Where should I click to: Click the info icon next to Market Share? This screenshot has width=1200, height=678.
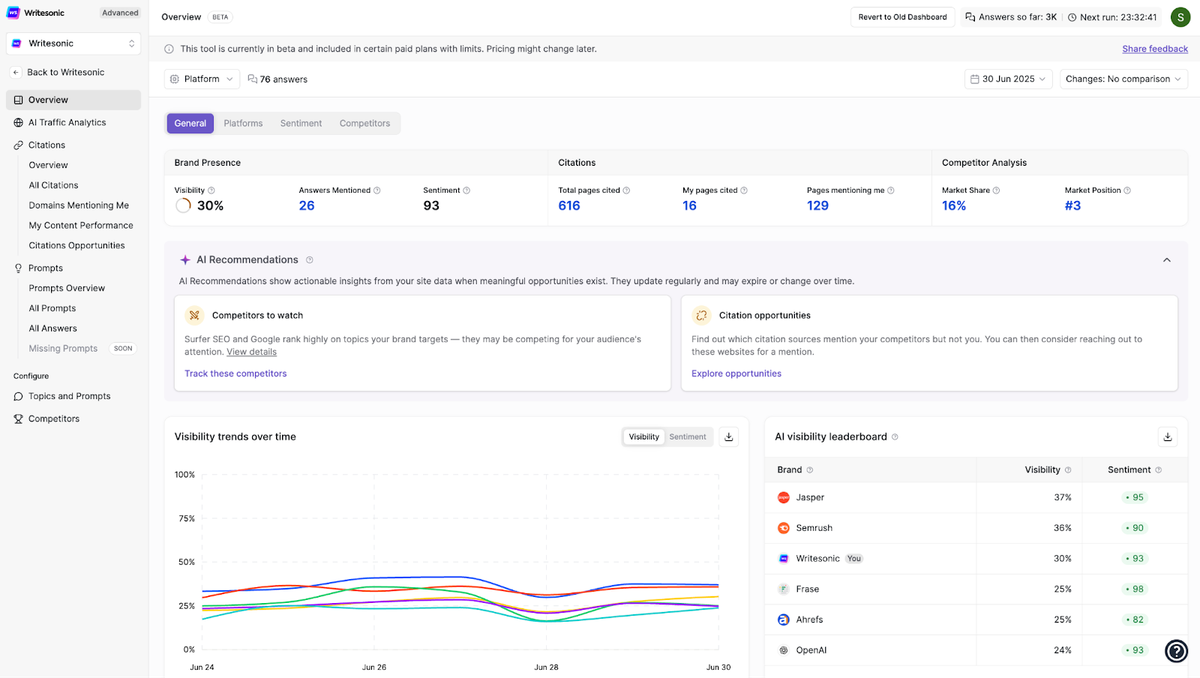pos(995,190)
